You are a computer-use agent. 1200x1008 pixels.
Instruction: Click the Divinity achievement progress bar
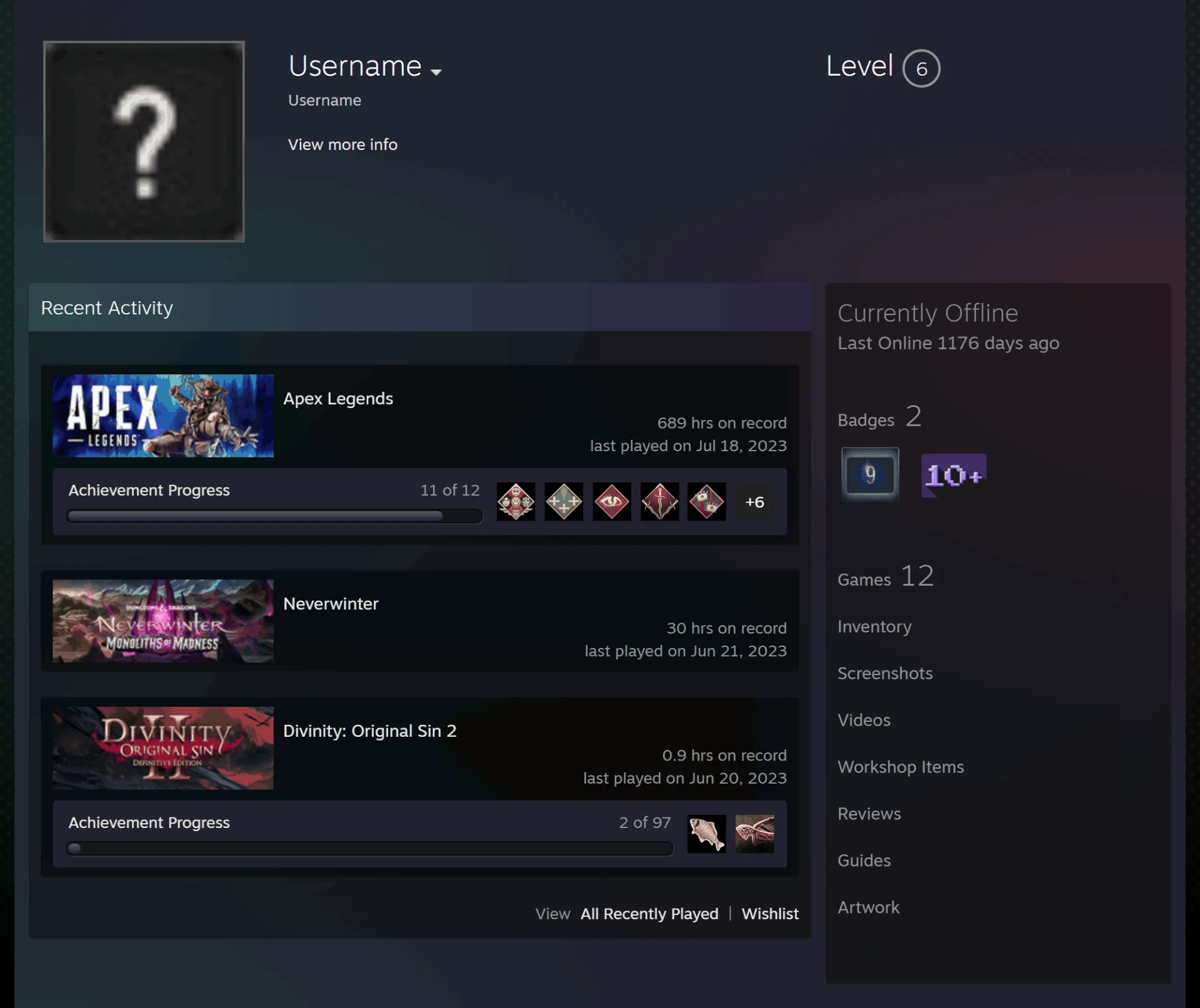point(369,849)
